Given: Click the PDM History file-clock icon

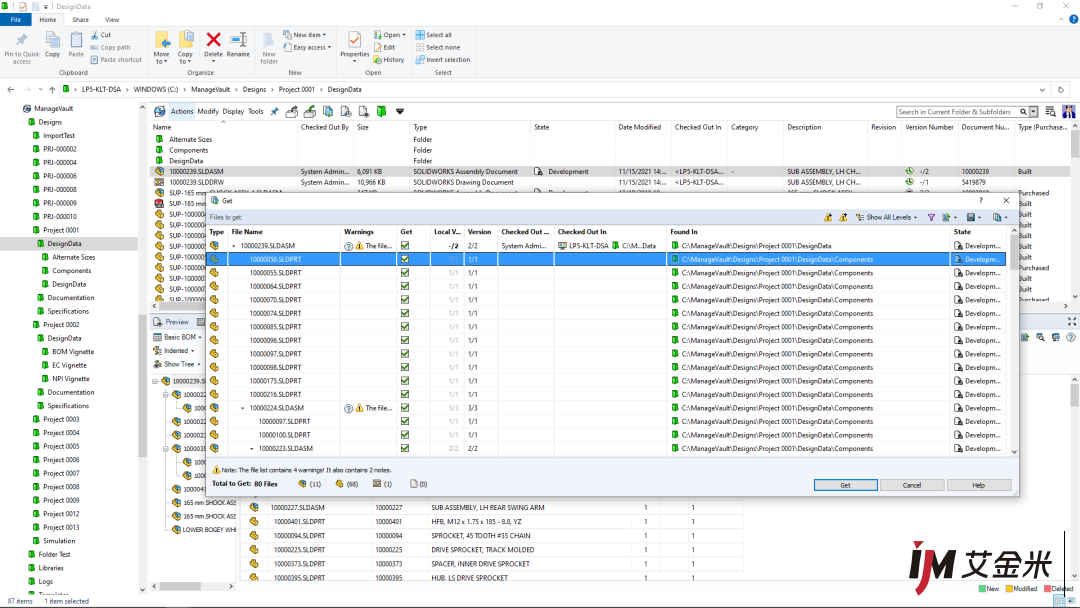Looking at the screenshot, I should pyautogui.click(x=346, y=112).
